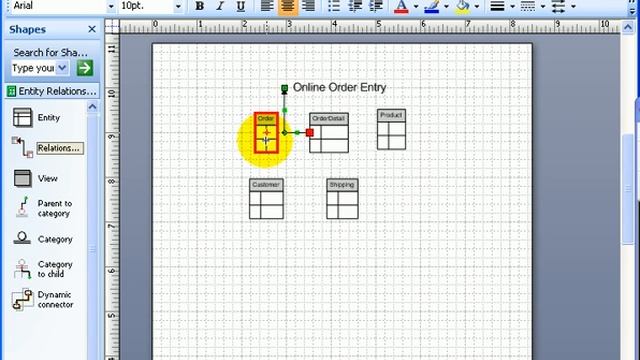Run shape search with green arrow
This screenshot has height=360, width=640.
(x=85, y=68)
